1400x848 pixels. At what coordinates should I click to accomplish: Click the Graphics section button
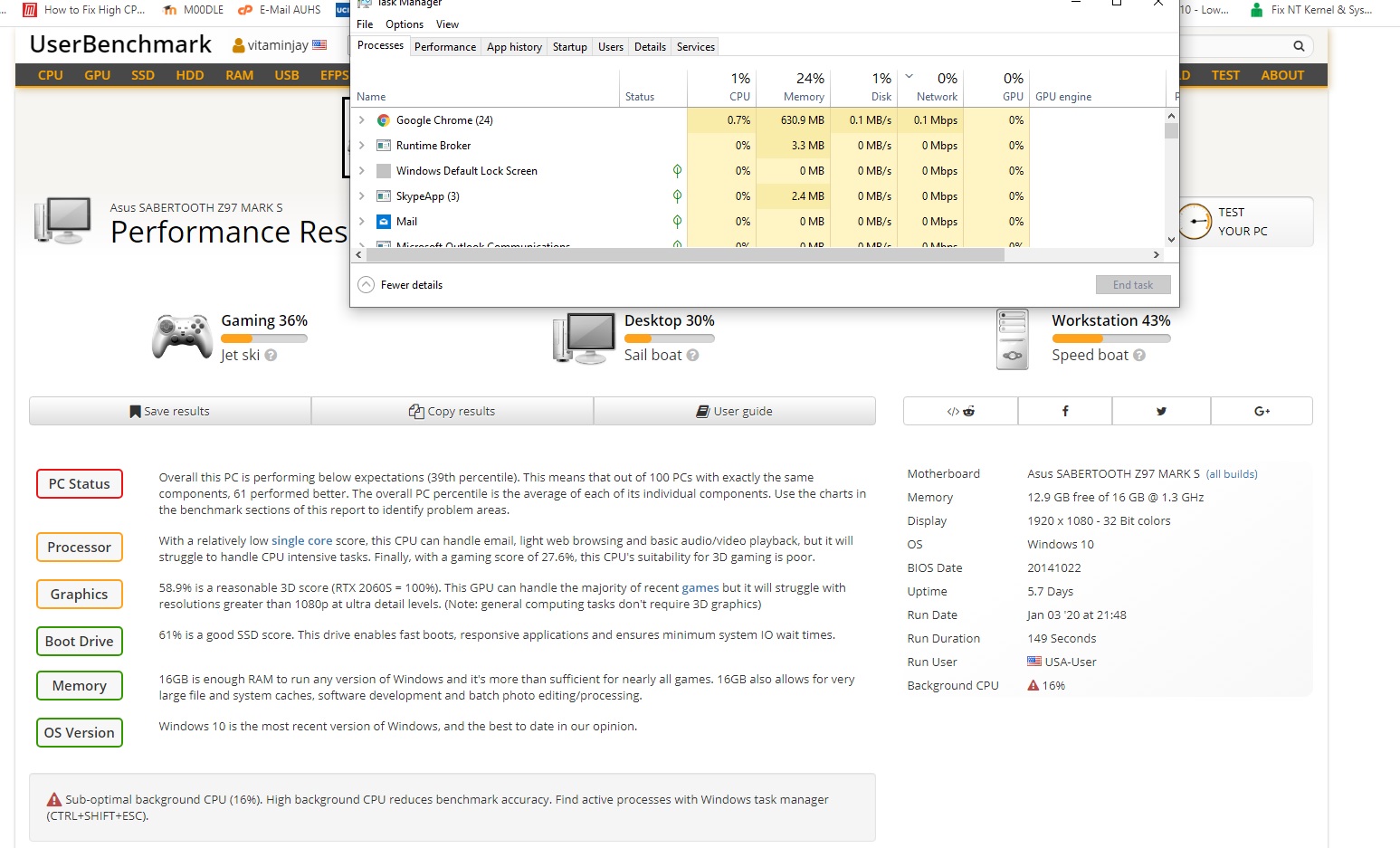point(80,595)
